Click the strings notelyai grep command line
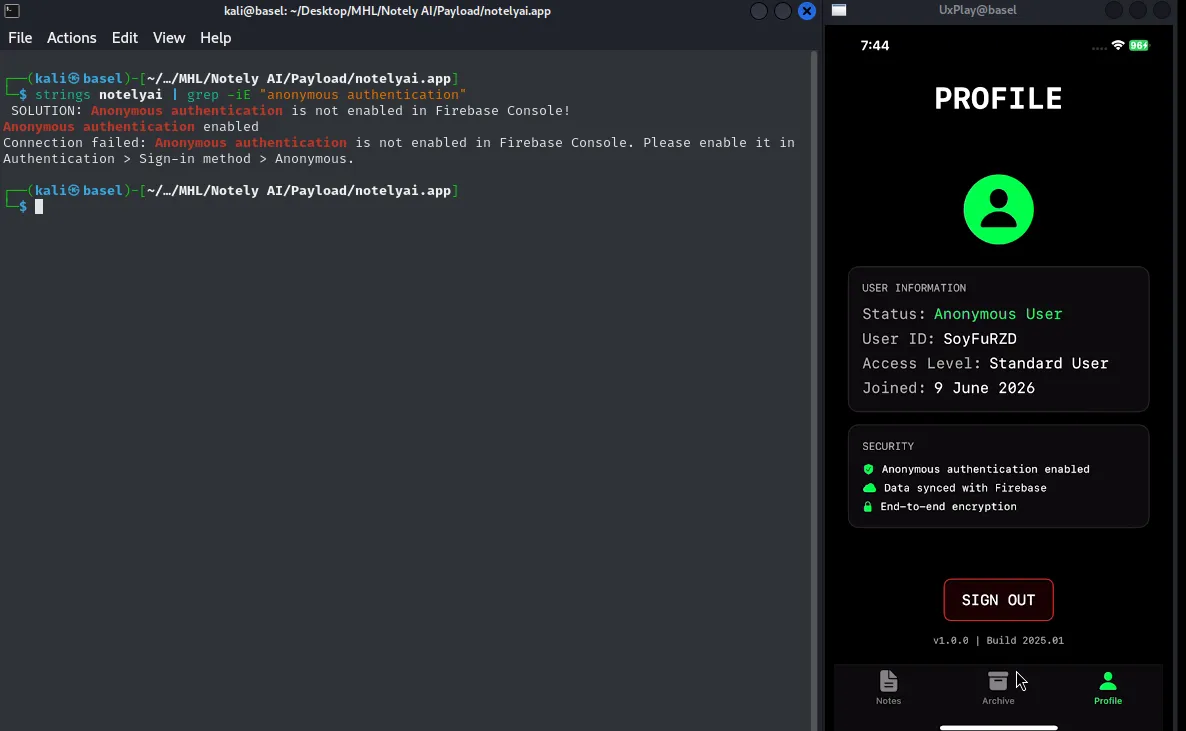Image resolution: width=1186 pixels, height=731 pixels. [250, 95]
